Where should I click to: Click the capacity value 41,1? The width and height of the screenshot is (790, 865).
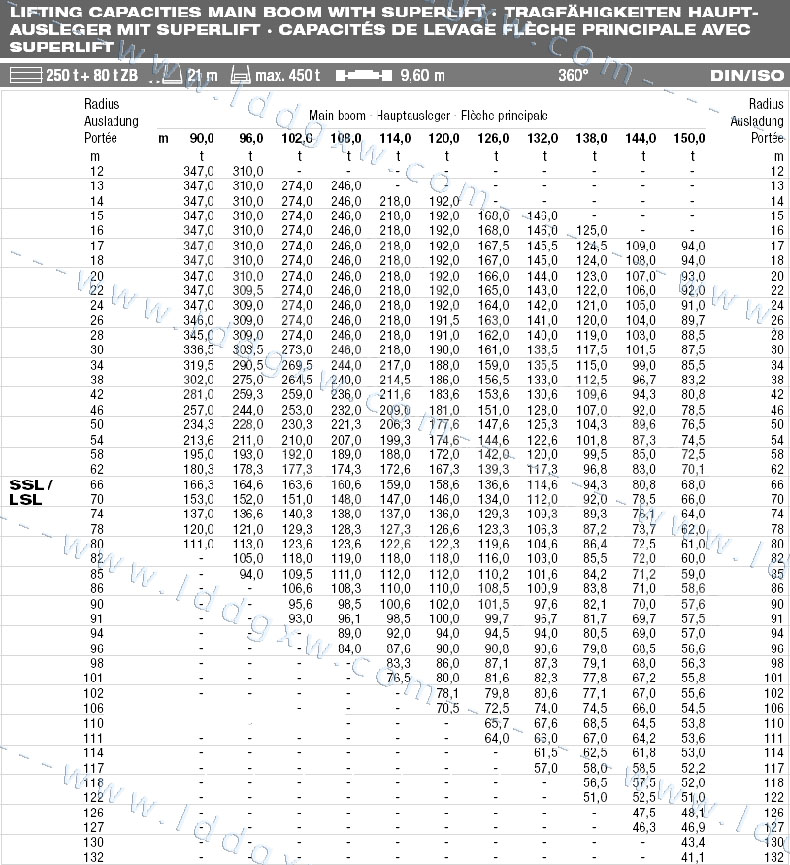click(693, 857)
